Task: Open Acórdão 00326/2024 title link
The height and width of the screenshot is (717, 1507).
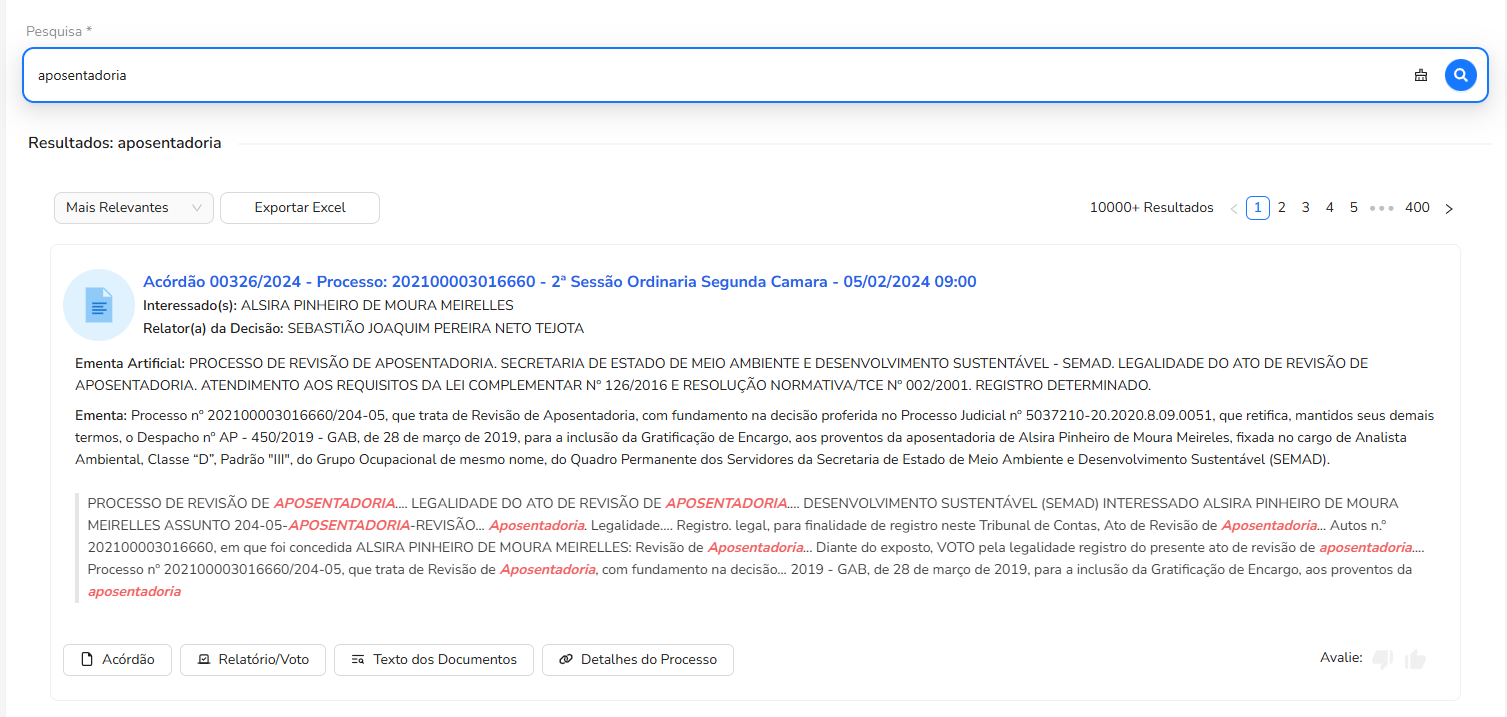Action: pos(559,282)
